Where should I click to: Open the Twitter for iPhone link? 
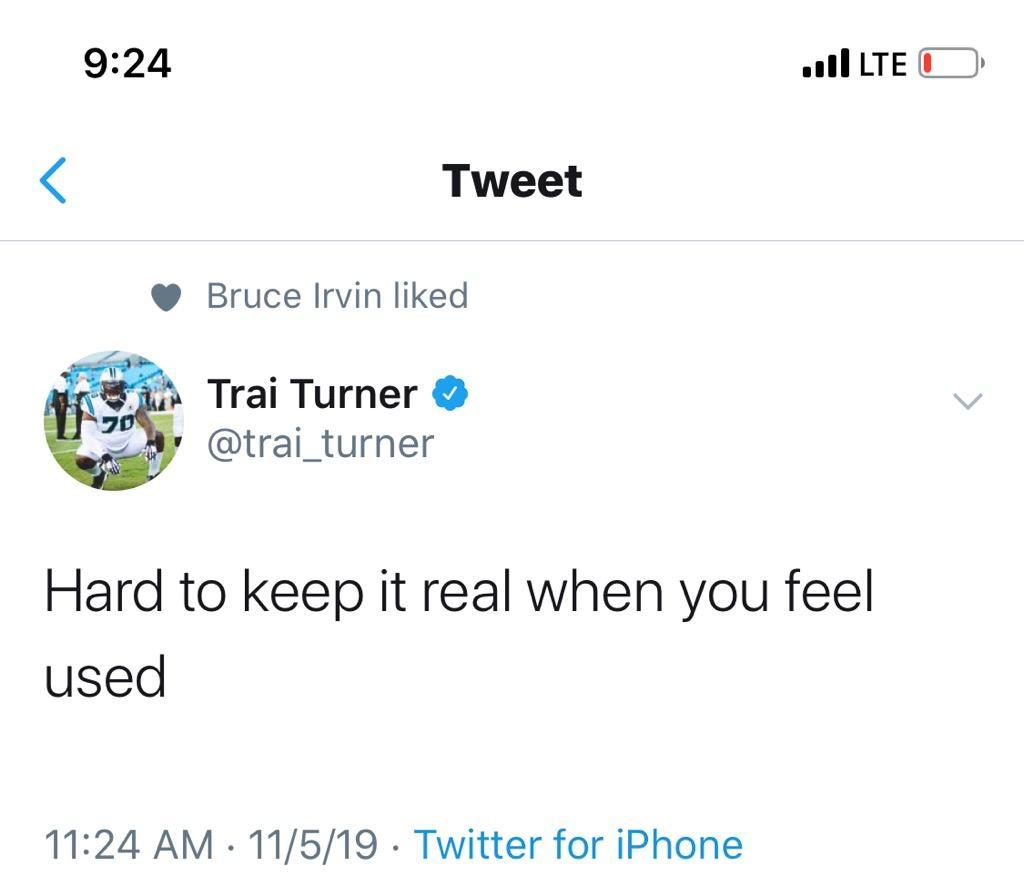point(579,844)
